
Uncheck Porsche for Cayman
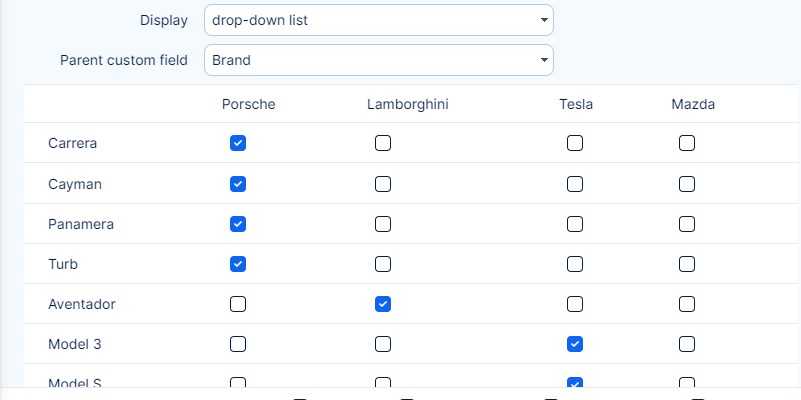(x=238, y=184)
